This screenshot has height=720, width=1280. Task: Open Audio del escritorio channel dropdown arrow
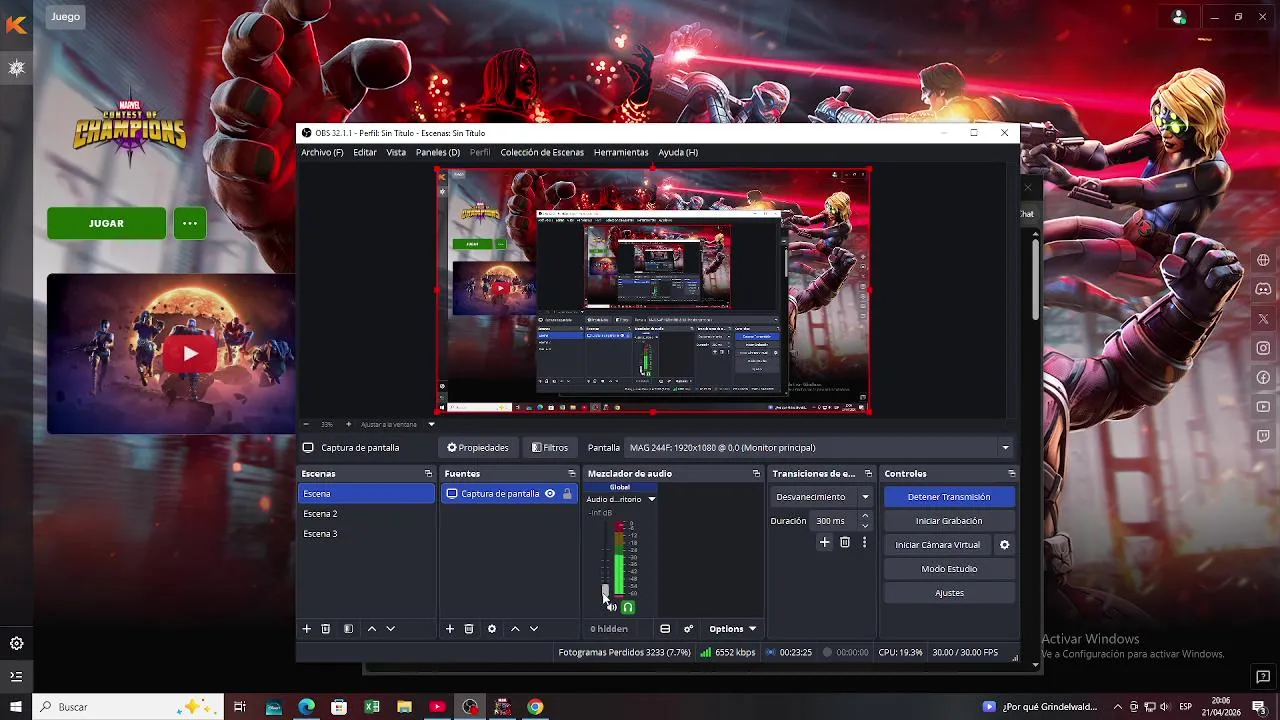point(651,499)
